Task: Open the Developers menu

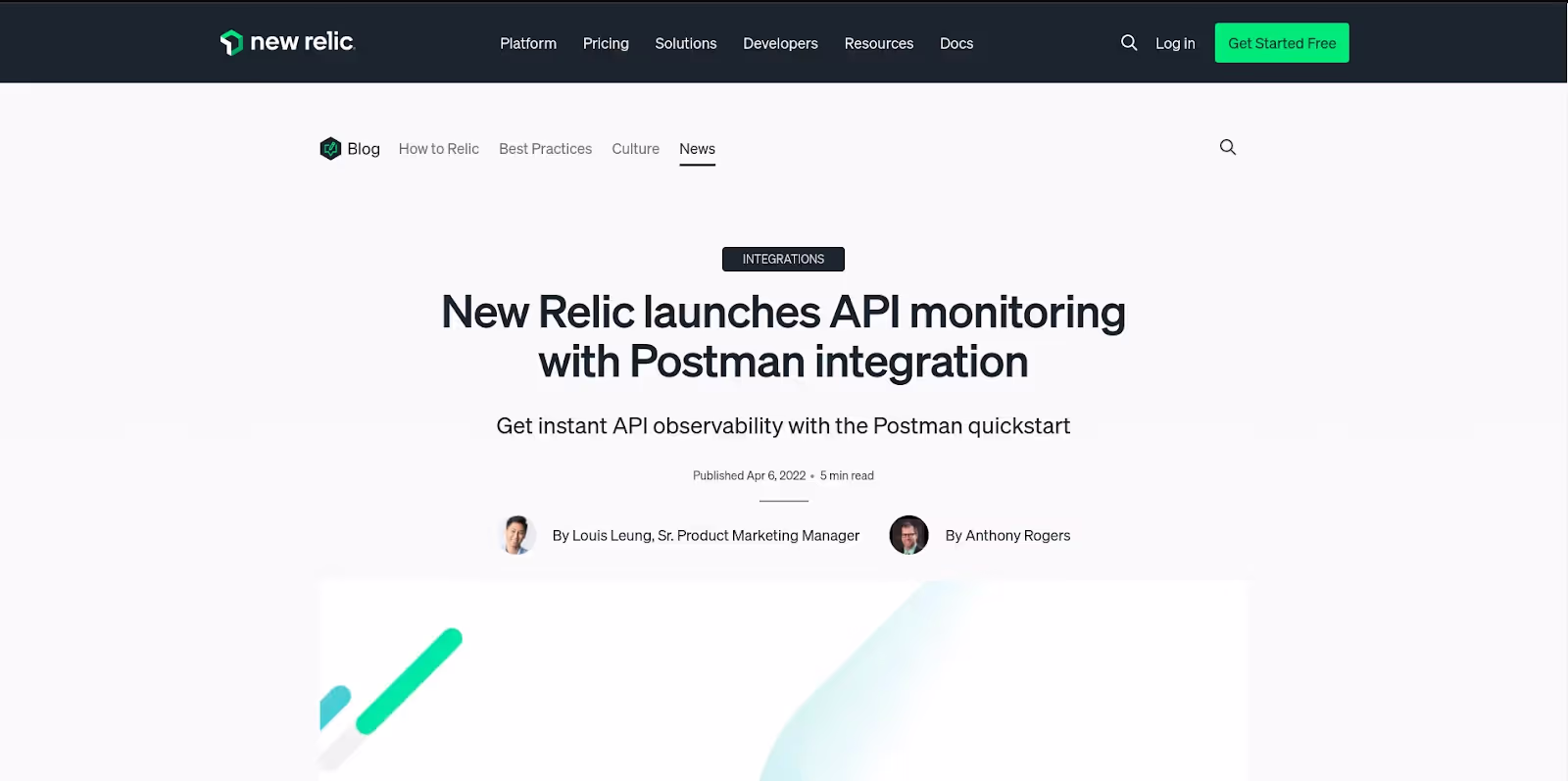Action: 780,43
